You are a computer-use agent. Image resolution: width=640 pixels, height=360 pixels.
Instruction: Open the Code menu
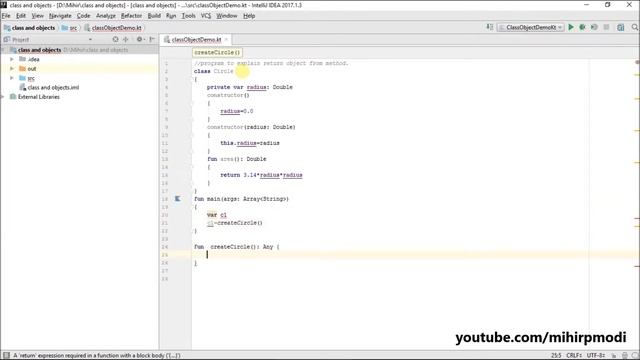[83, 16]
